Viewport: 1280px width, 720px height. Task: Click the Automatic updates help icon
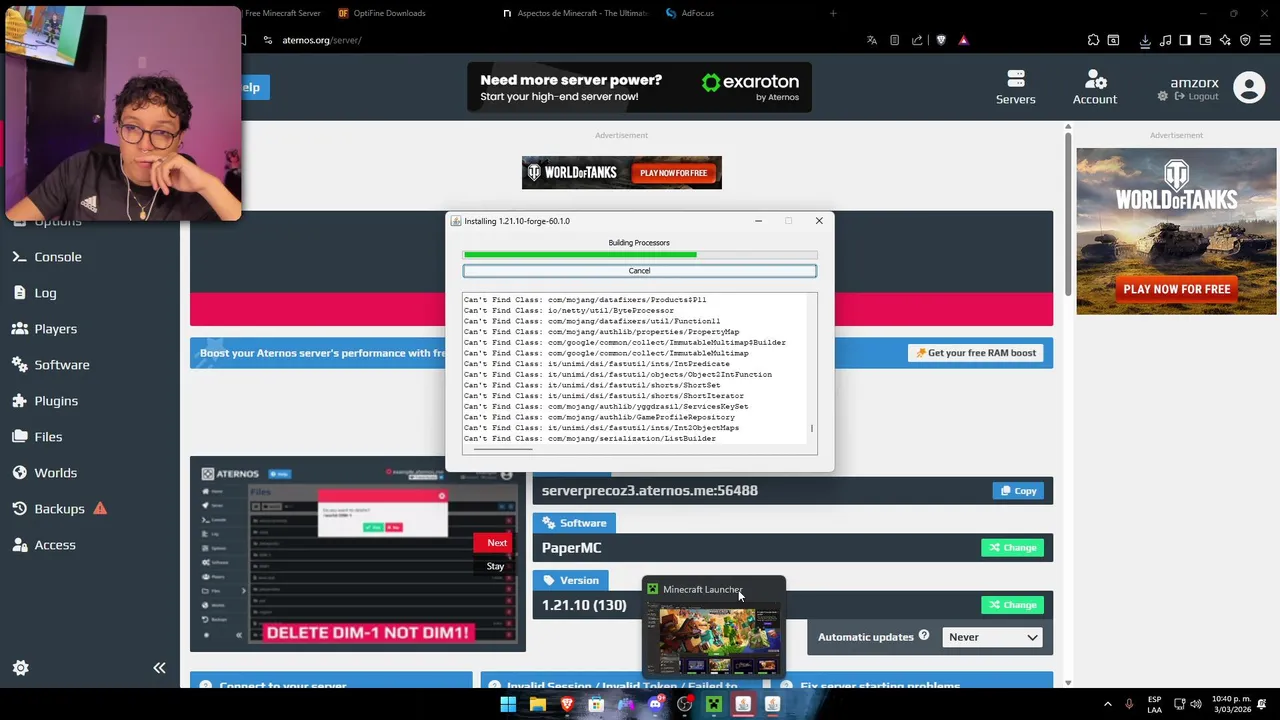924,636
